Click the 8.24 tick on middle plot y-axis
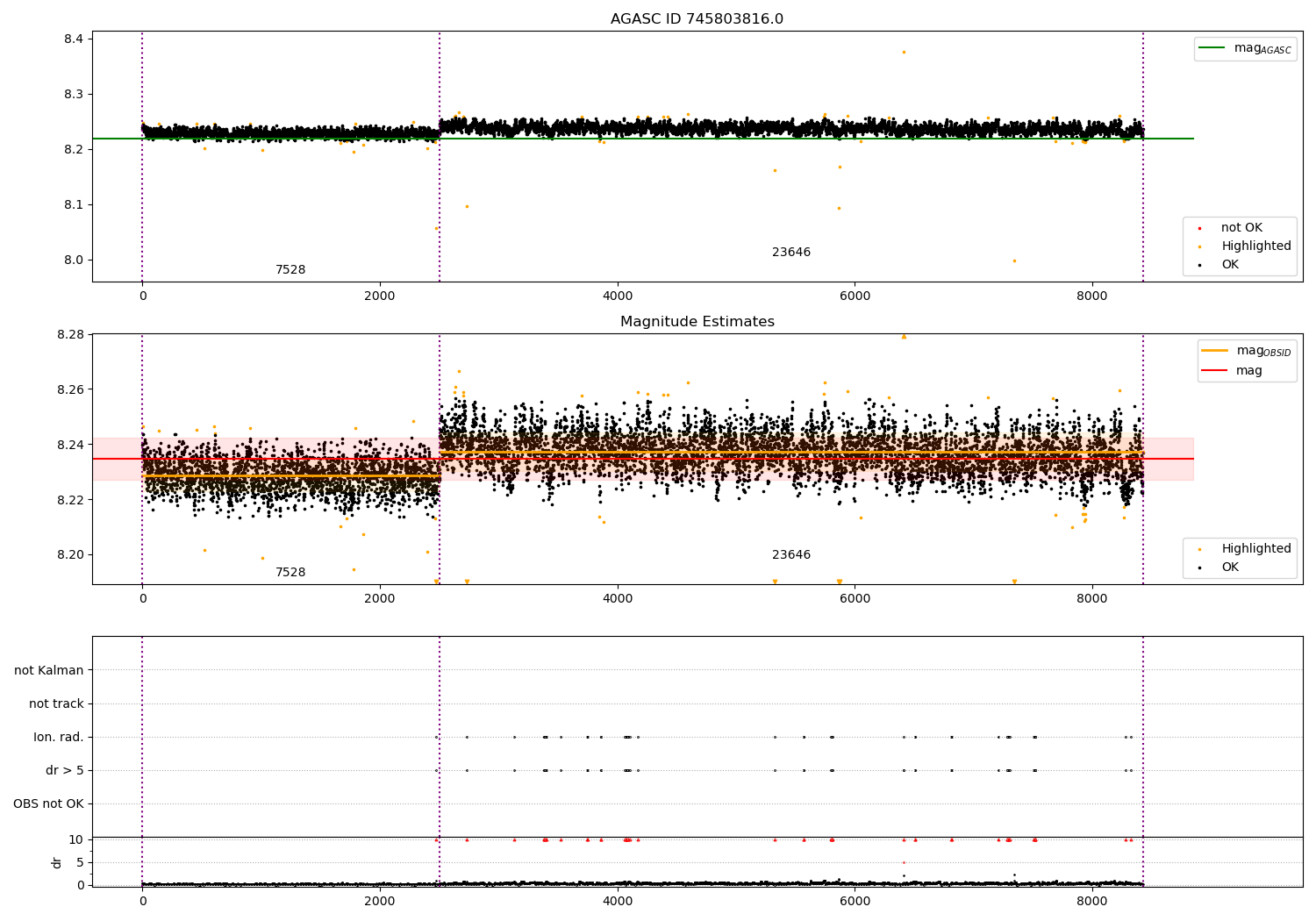Screen dimensions: 1316x921 click(x=70, y=446)
